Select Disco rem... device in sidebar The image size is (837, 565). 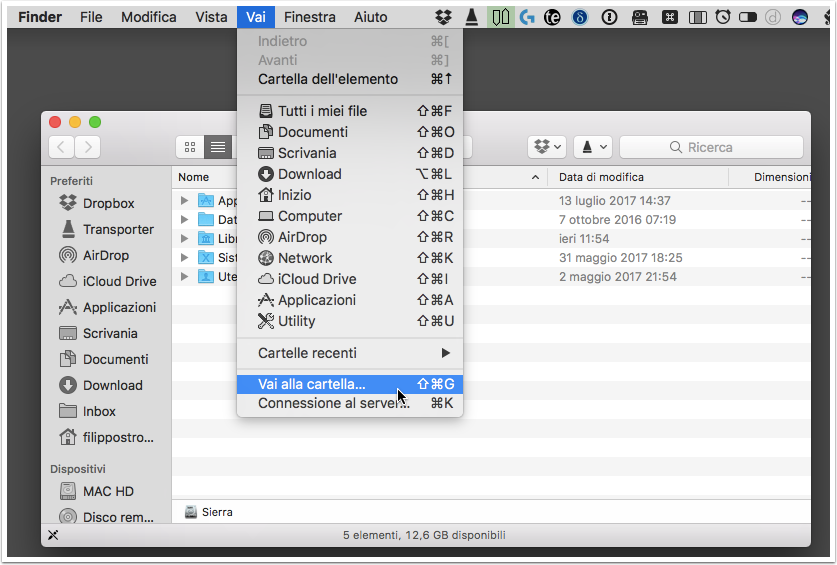(106, 517)
